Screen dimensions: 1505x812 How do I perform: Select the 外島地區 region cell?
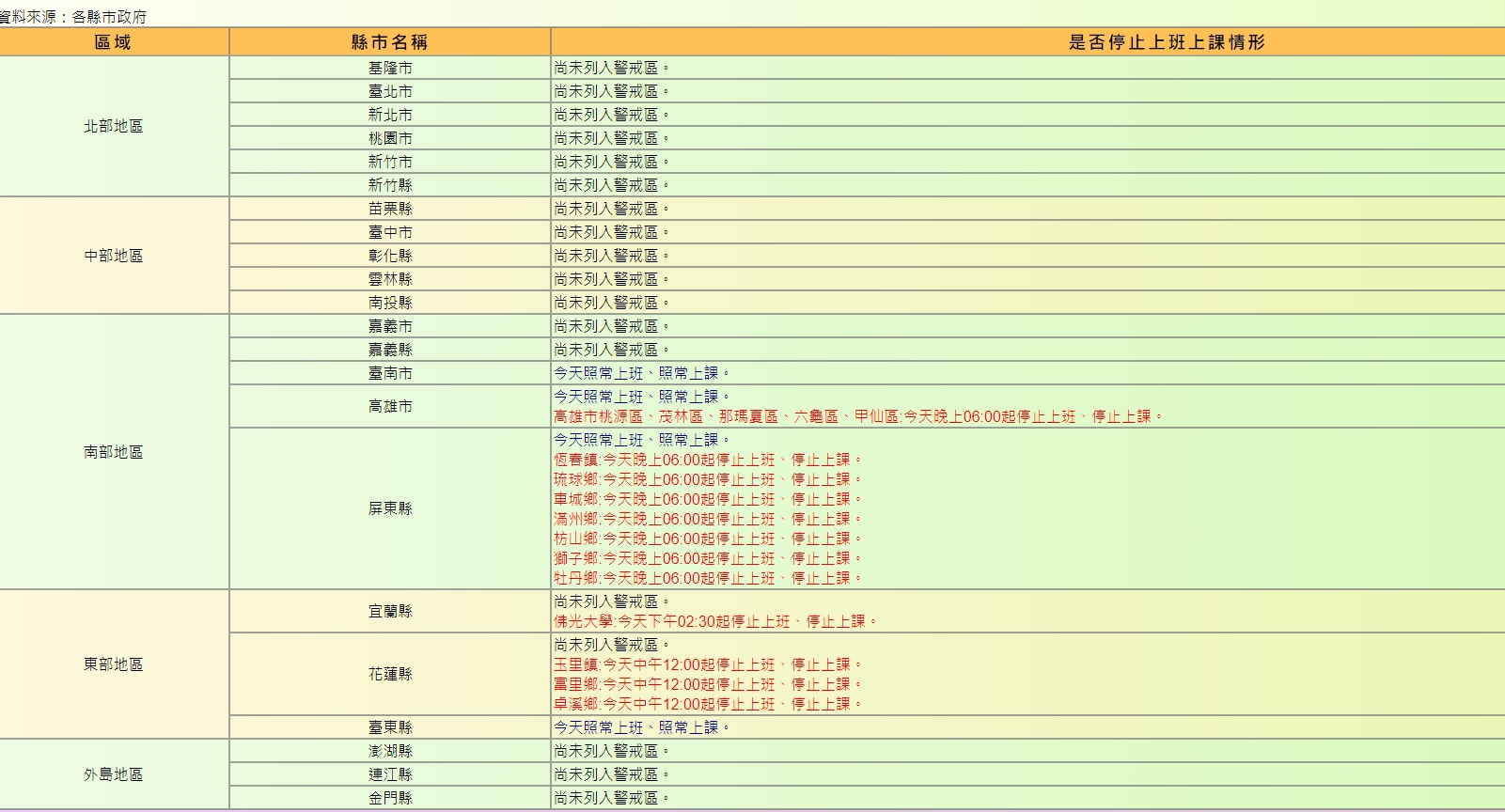(114, 774)
